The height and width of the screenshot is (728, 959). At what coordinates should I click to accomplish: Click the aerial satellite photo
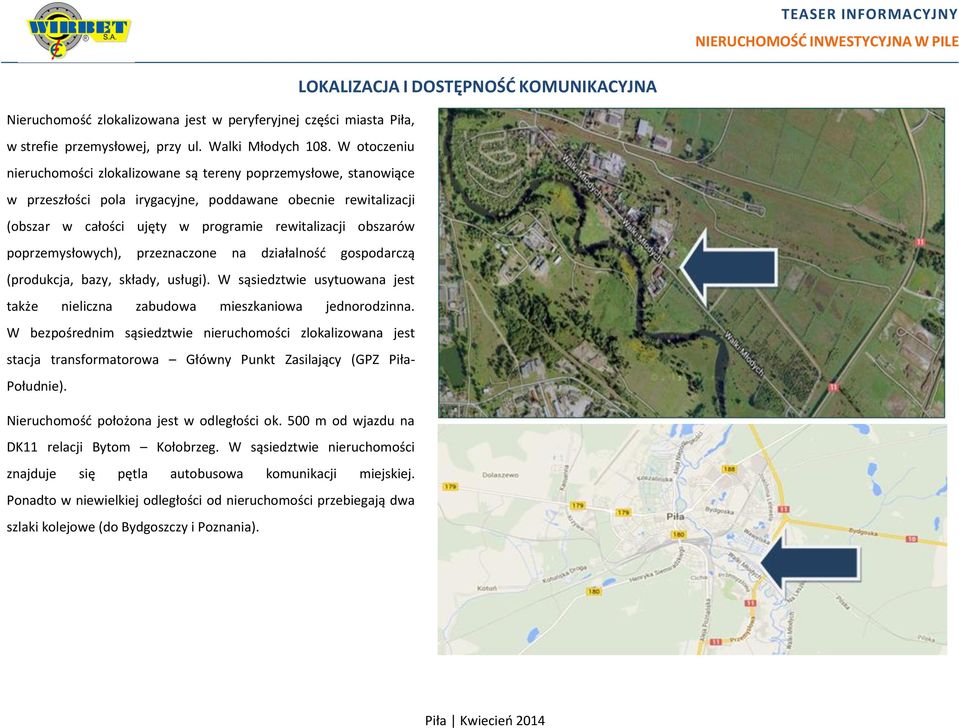pyautogui.click(x=692, y=263)
